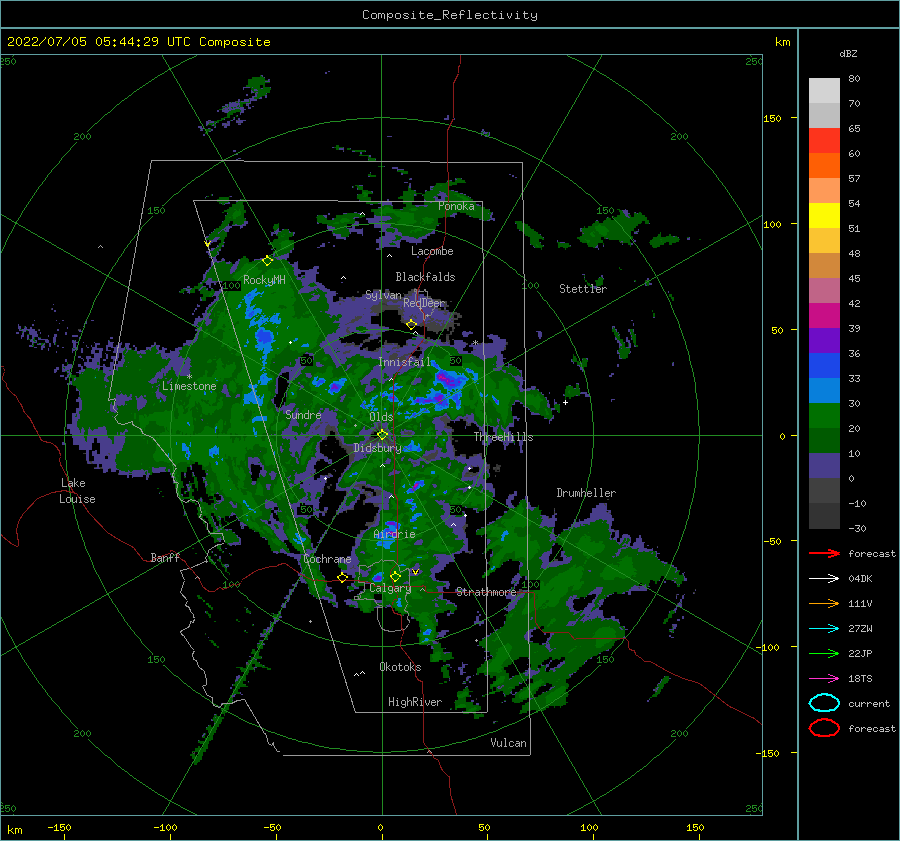Click the yellow diamond marker above RockyMH

tap(267, 261)
